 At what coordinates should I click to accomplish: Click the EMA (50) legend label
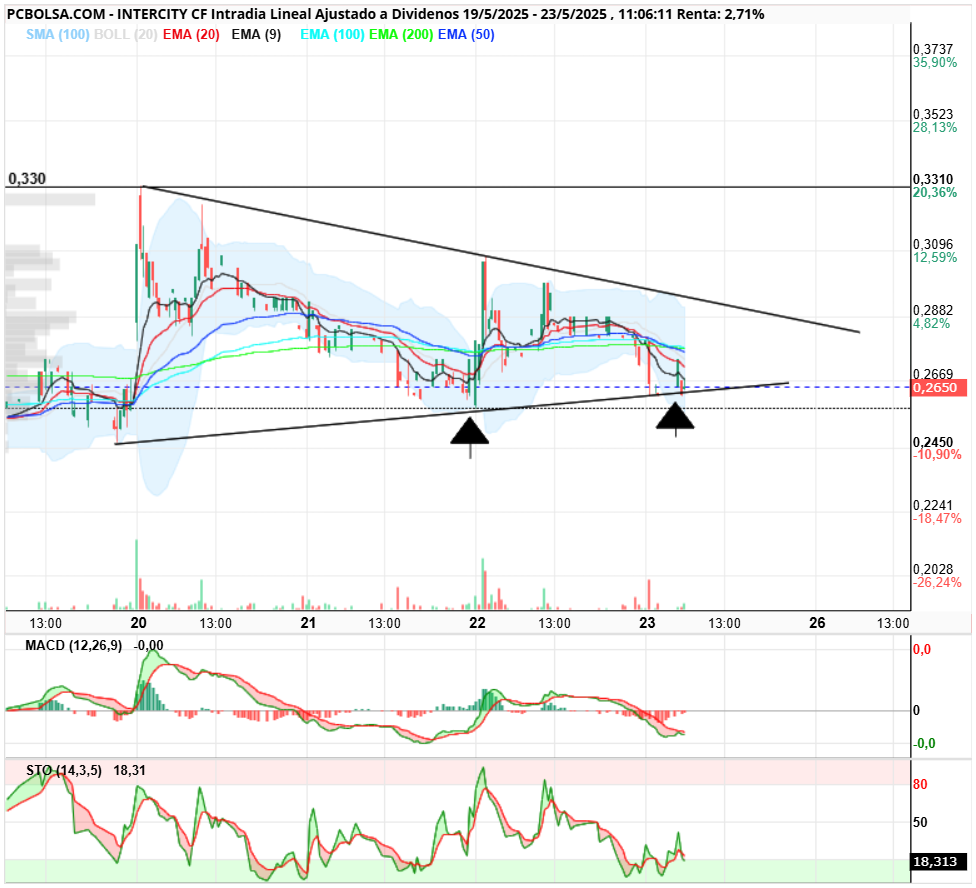pyautogui.click(x=466, y=35)
